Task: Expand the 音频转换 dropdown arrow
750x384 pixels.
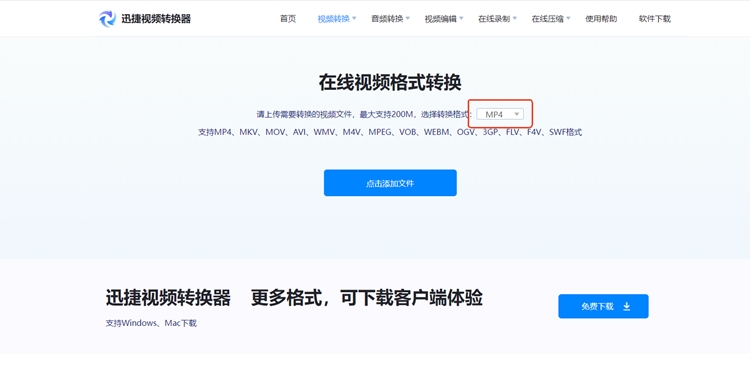Action: [x=408, y=19]
